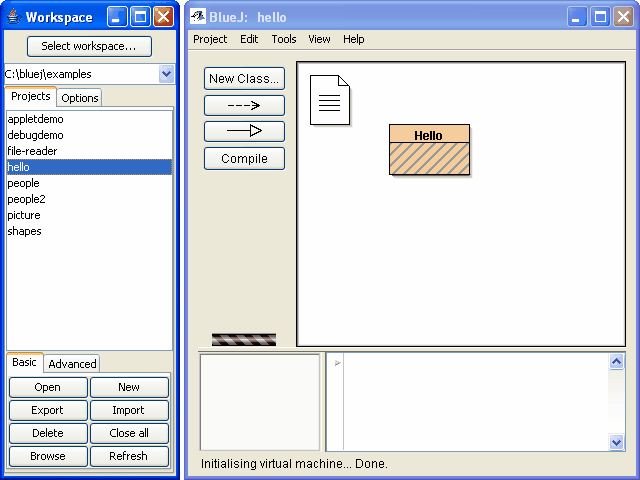This screenshot has height=480, width=640.
Task: Select the Hello class box
Action: point(429,149)
